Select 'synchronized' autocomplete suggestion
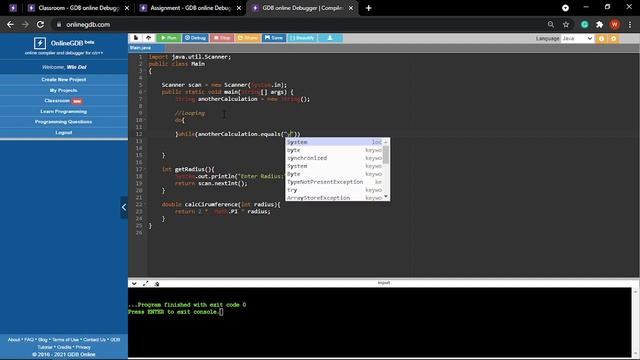 [334, 158]
